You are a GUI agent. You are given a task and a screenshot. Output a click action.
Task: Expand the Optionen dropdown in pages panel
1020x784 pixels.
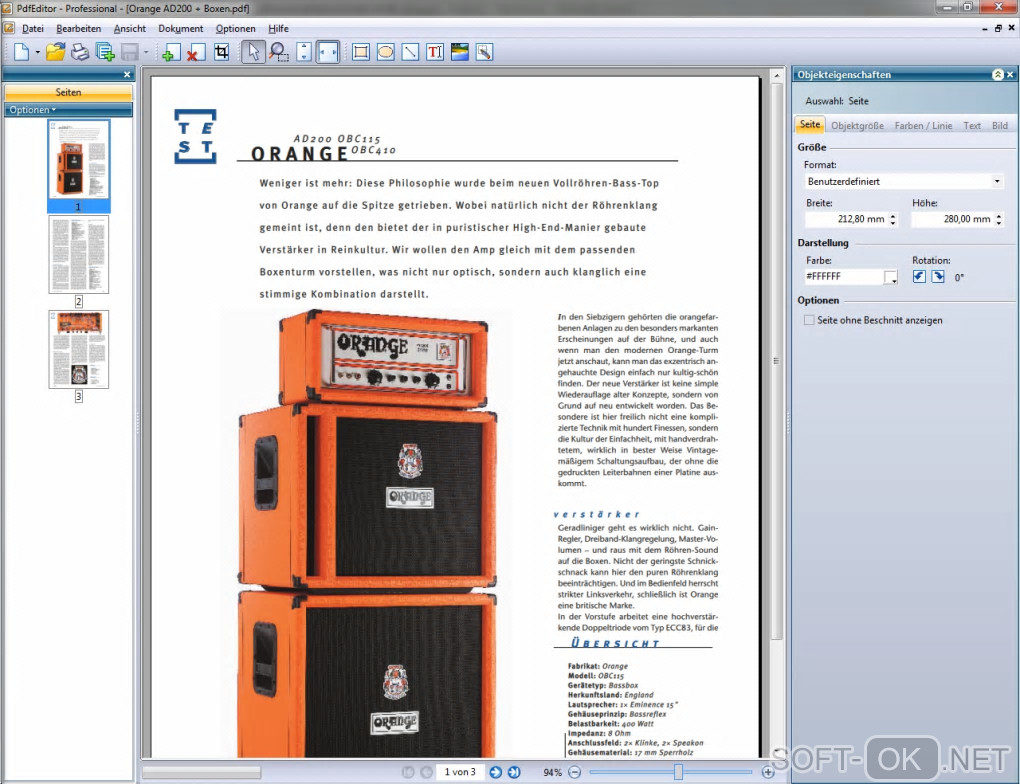pos(32,110)
